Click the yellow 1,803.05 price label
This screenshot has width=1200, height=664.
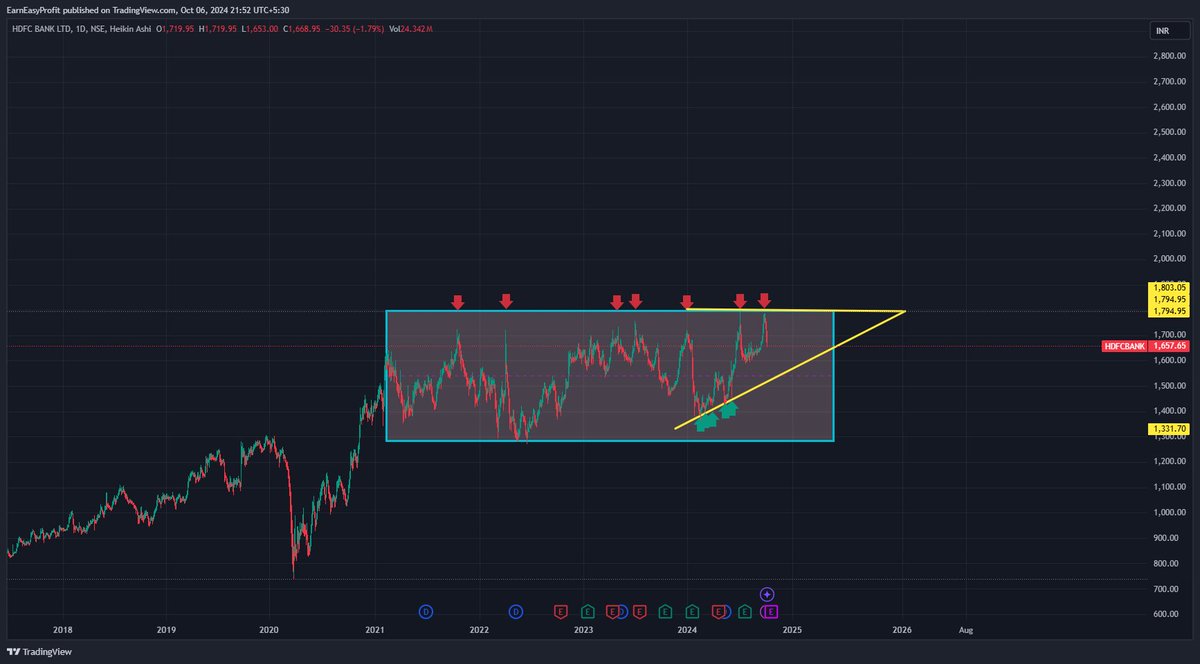click(x=1168, y=287)
